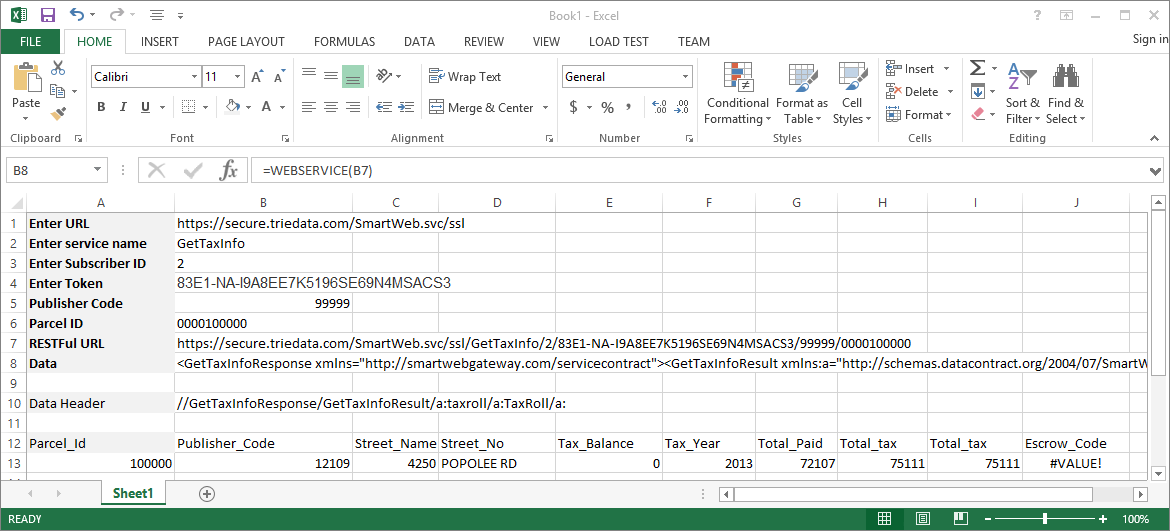Click the Format Painter brush icon
The width and height of the screenshot is (1170, 531).
click(x=58, y=114)
